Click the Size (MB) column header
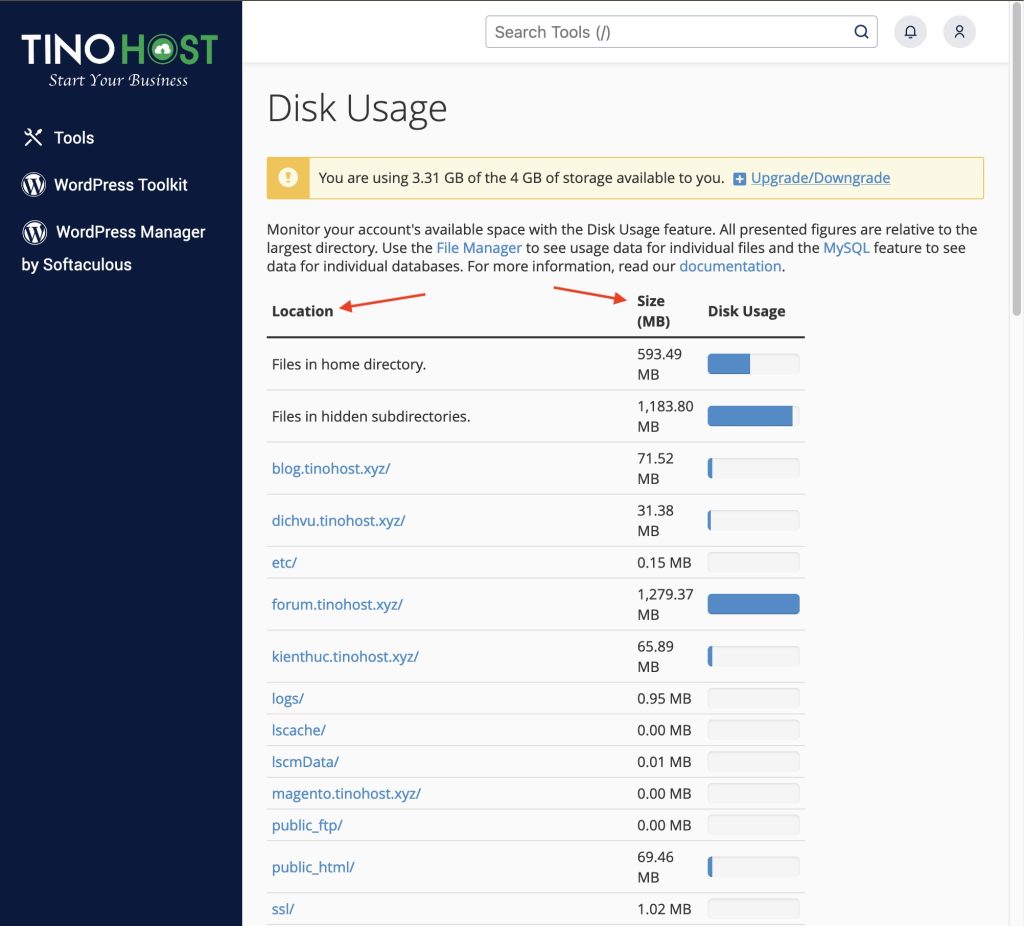 click(x=653, y=311)
